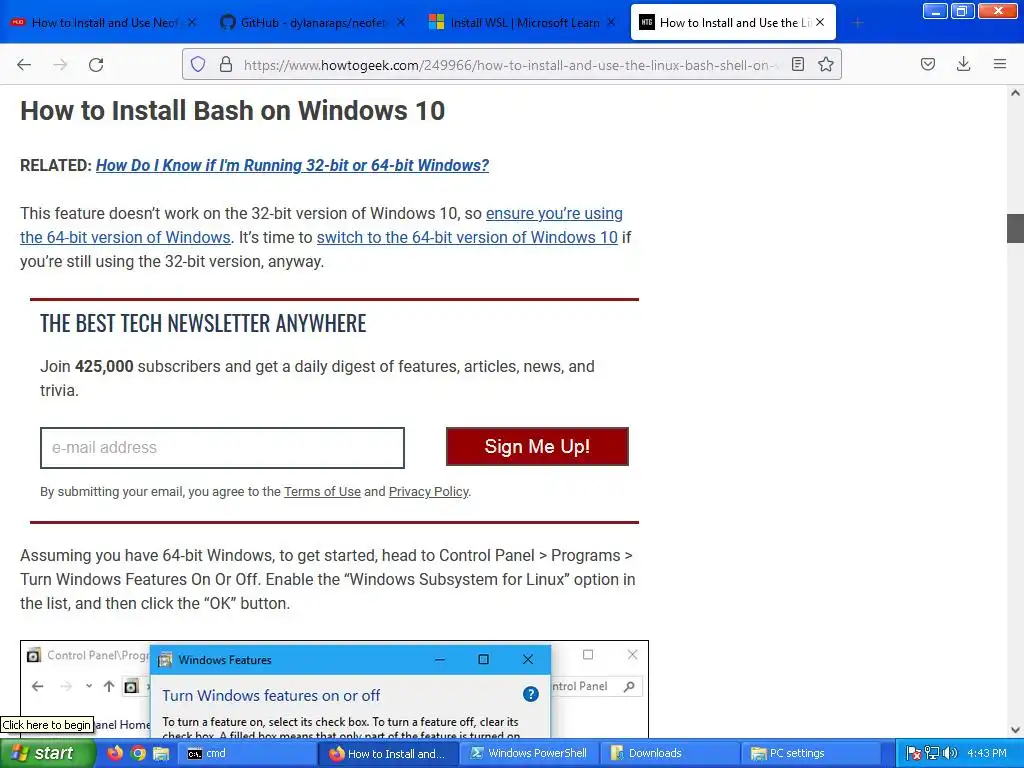Open a new tab with the plus button
The height and width of the screenshot is (768, 1024).
click(x=857, y=23)
